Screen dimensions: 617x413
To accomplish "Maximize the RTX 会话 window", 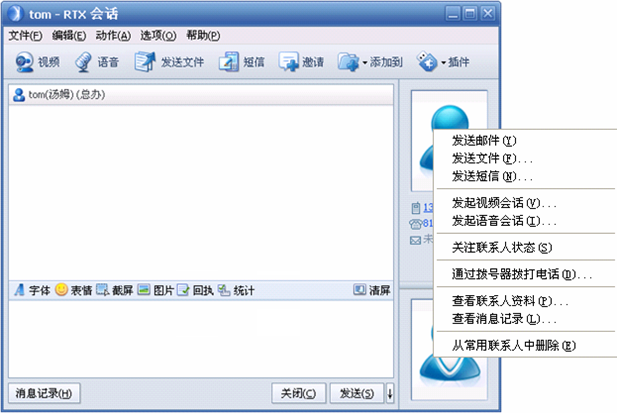I will coord(470,14).
